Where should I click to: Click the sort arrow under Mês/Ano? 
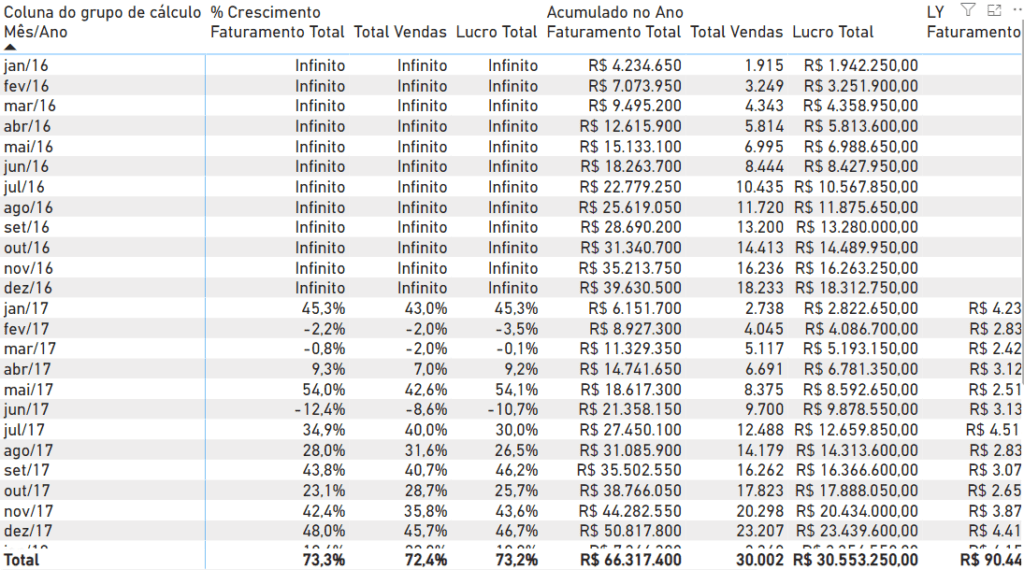[x=10, y=47]
